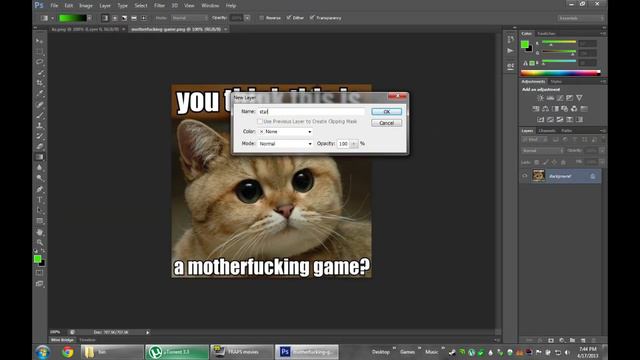This screenshot has width=640, height=360.
Task: Add a Curves adjustment
Action: coord(560,98)
